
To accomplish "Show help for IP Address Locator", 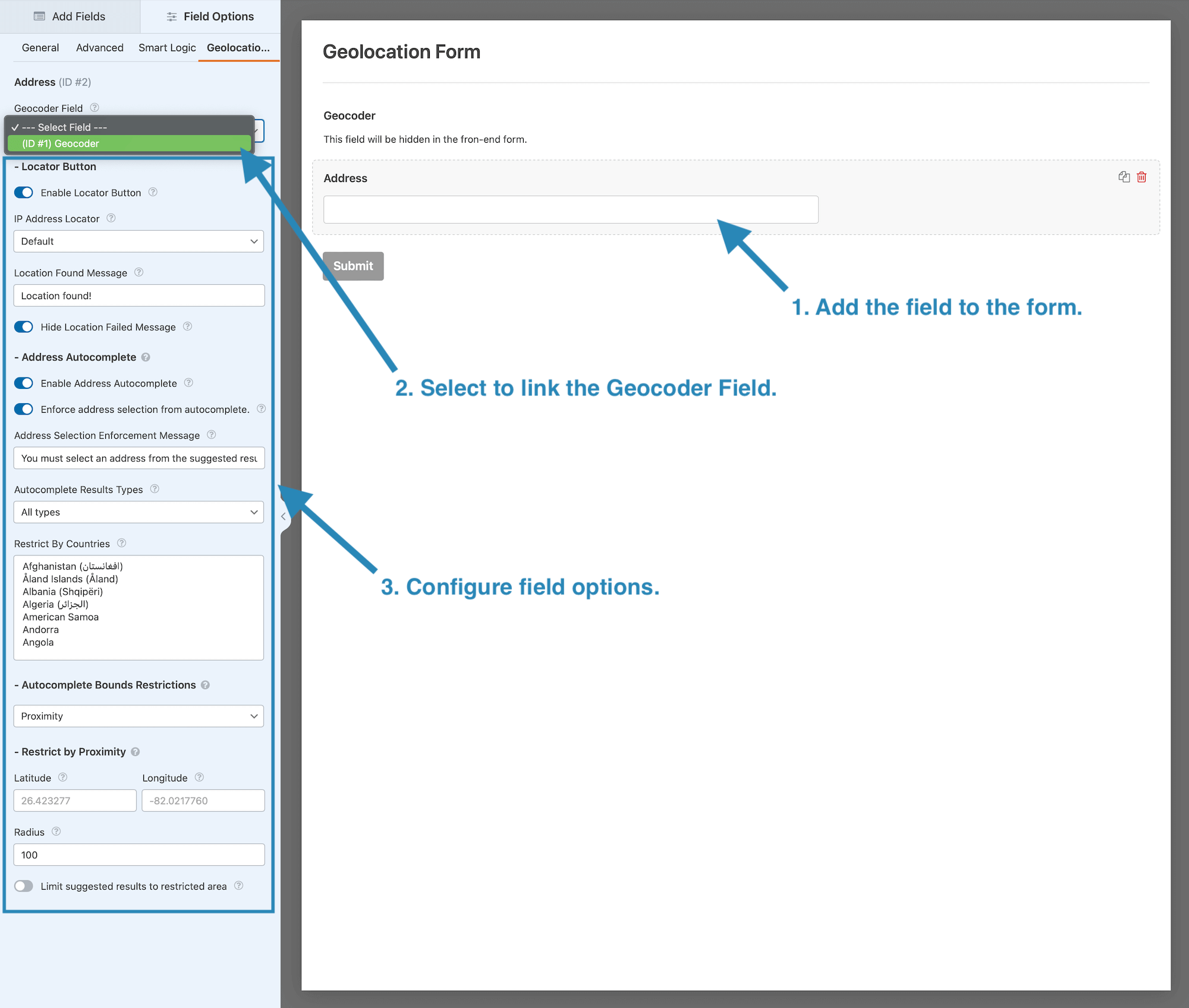I will [111, 218].
